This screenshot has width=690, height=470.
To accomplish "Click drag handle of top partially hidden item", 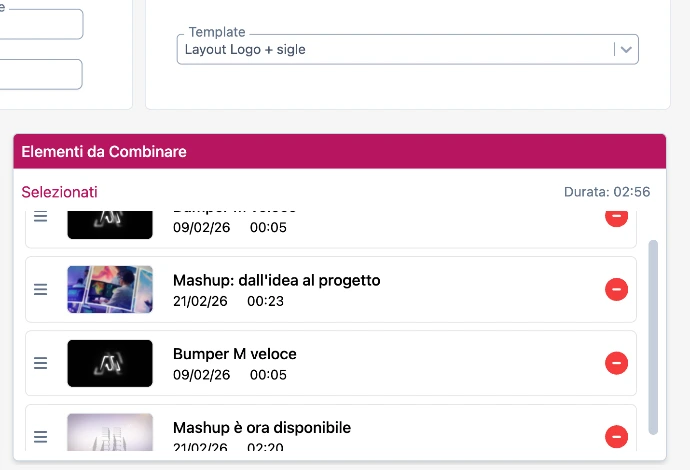I will [41, 217].
